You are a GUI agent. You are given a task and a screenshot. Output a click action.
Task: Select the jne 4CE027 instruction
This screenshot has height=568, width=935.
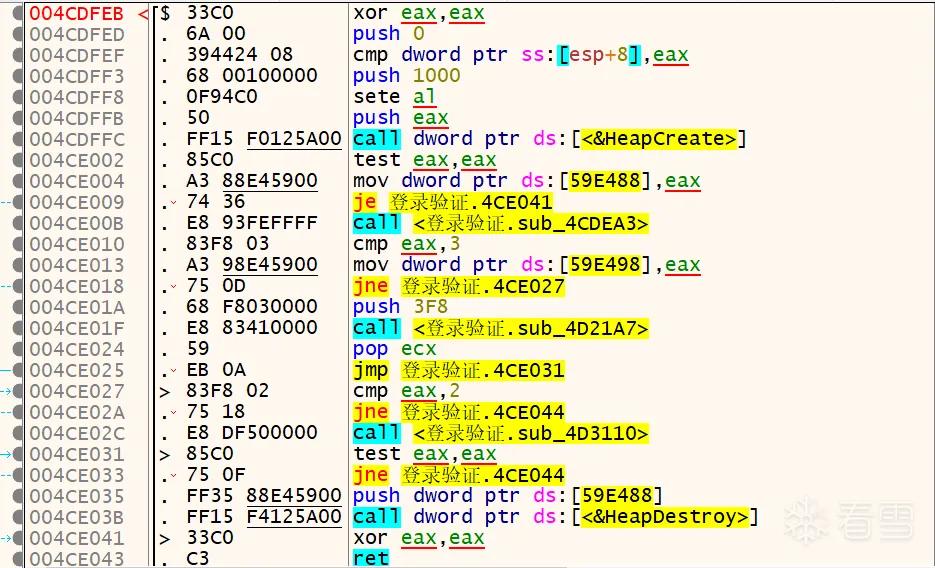[x=459, y=286]
